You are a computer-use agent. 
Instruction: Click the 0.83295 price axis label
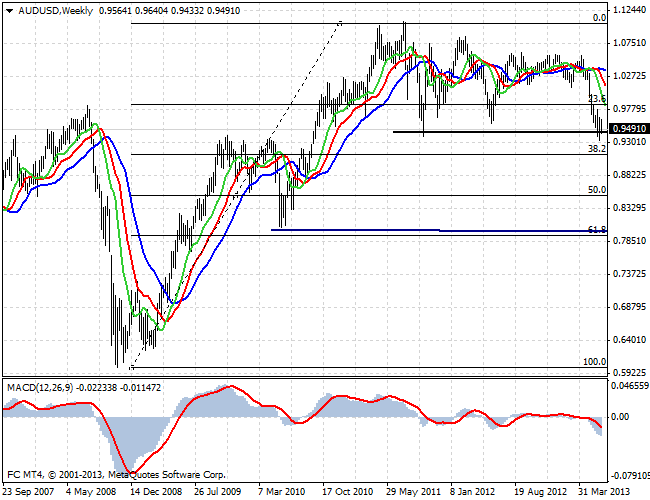629,208
